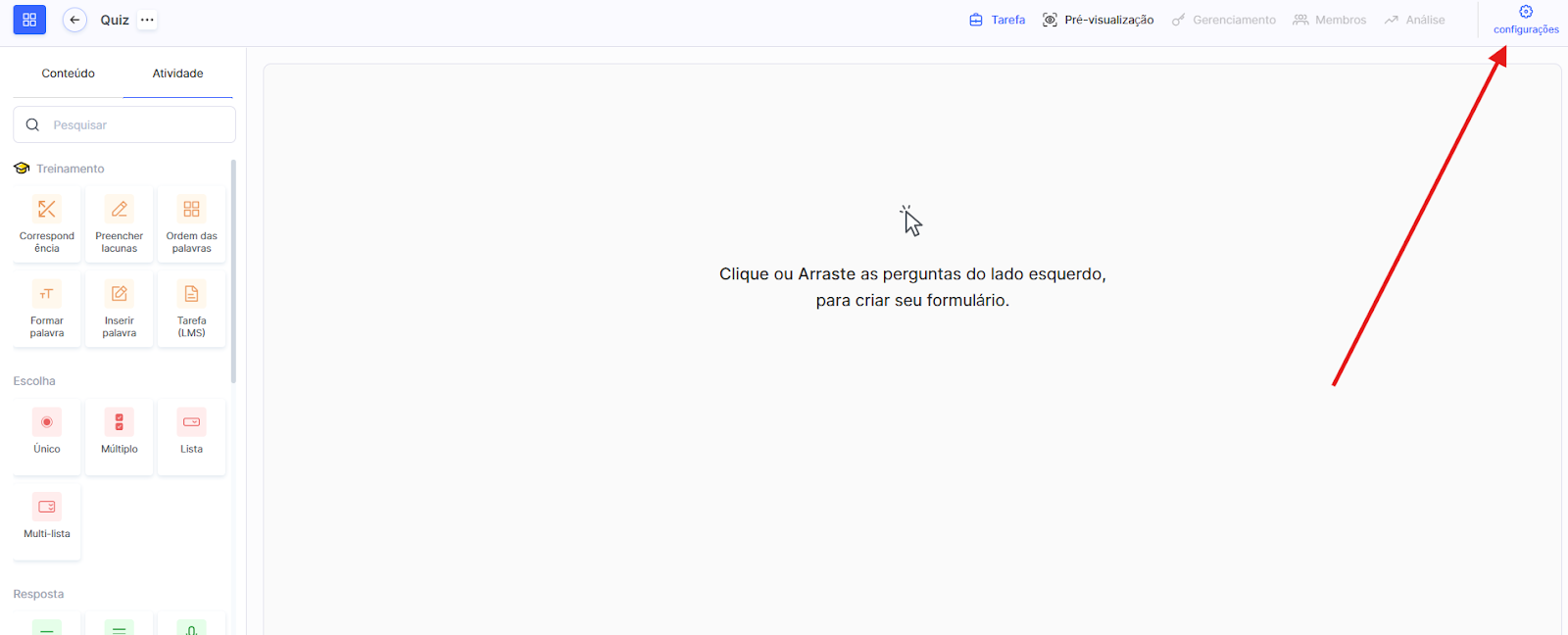Insert an Ordem das palavras question
The height and width of the screenshot is (635, 1568).
[191, 224]
